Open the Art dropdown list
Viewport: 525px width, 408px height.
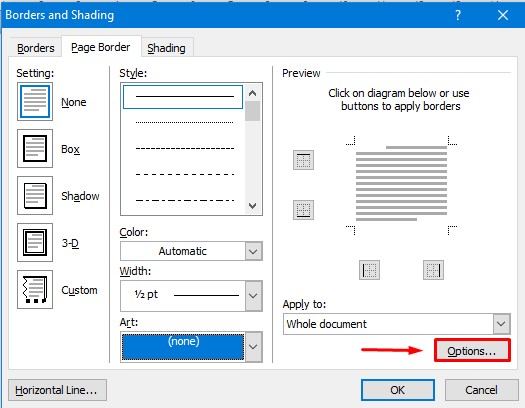pyautogui.click(x=191, y=347)
